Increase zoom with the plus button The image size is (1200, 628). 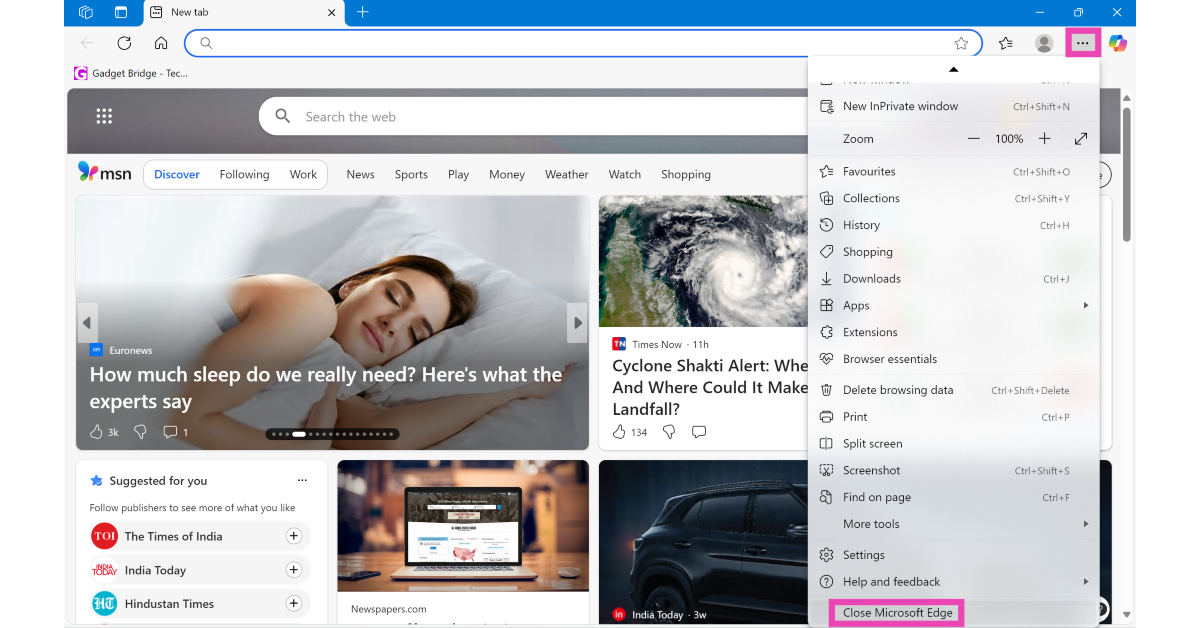[x=1044, y=139]
